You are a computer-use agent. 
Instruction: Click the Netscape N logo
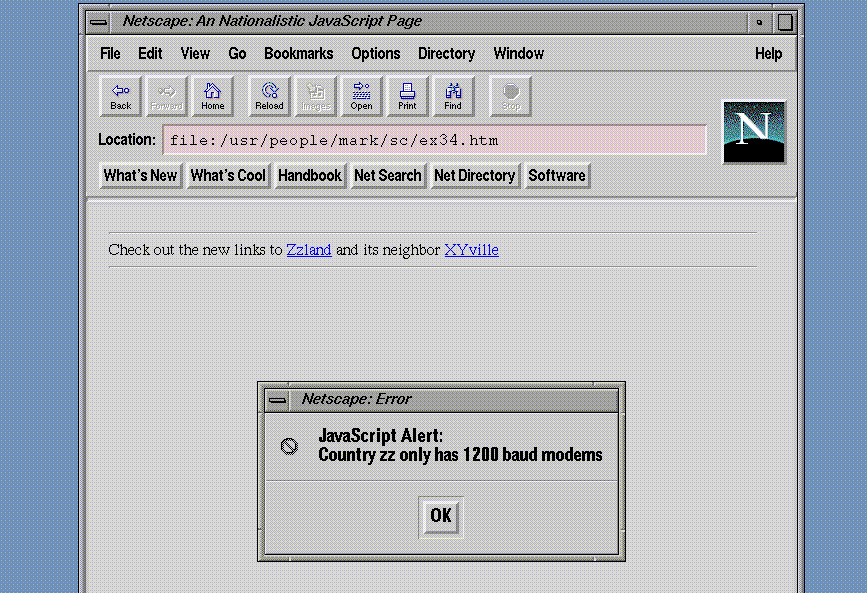[754, 132]
